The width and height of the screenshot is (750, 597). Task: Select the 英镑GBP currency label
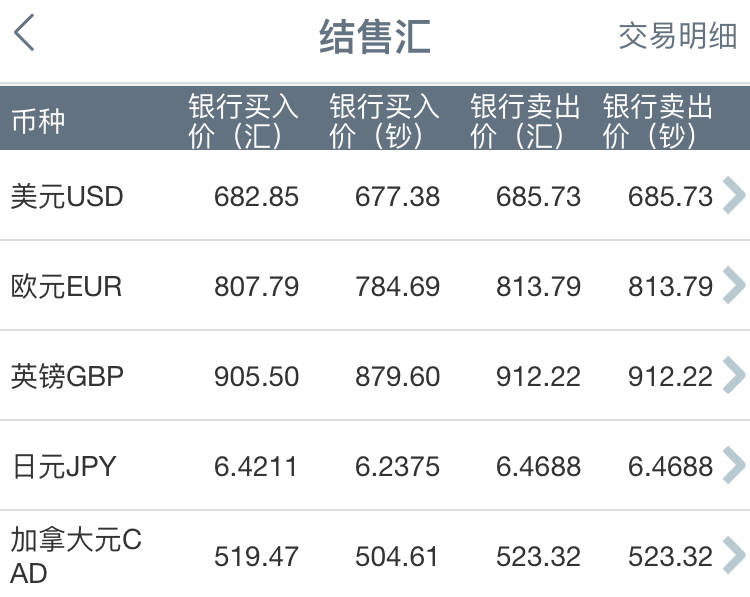click(x=67, y=377)
